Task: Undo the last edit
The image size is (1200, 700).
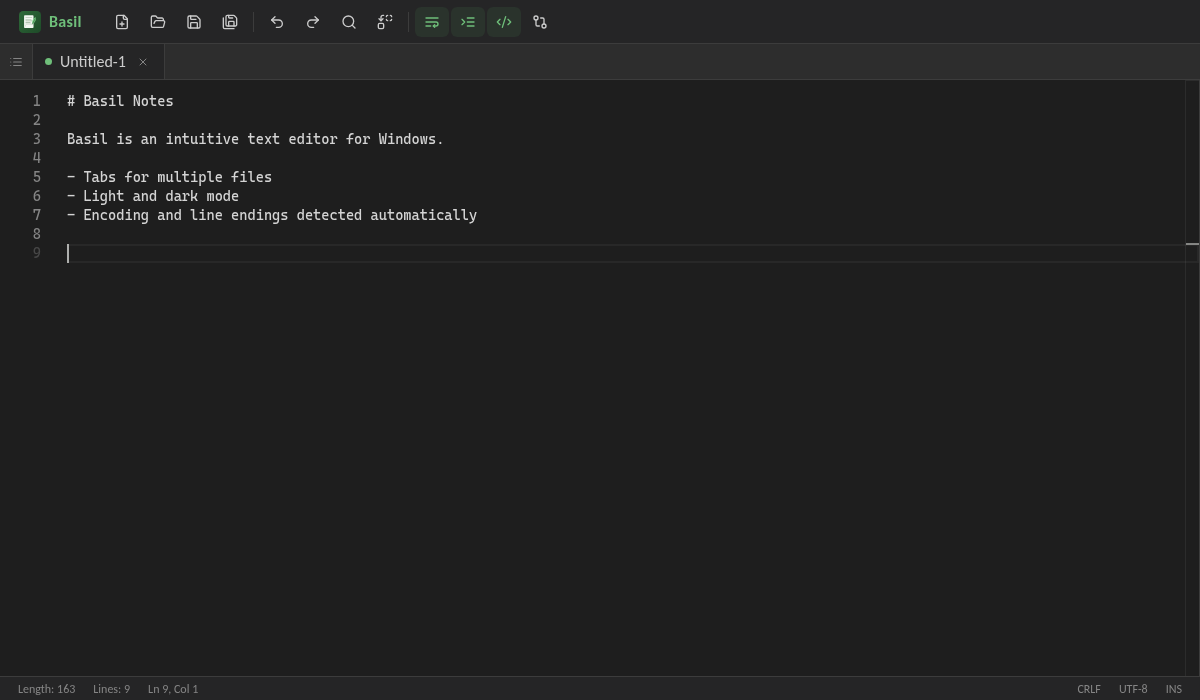Action: (277, 22)
